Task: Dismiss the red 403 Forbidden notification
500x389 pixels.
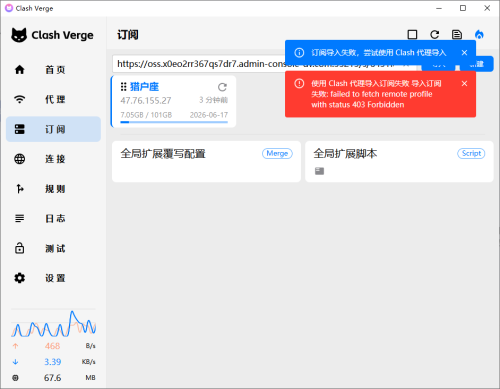Action: (x=464, y=83)
